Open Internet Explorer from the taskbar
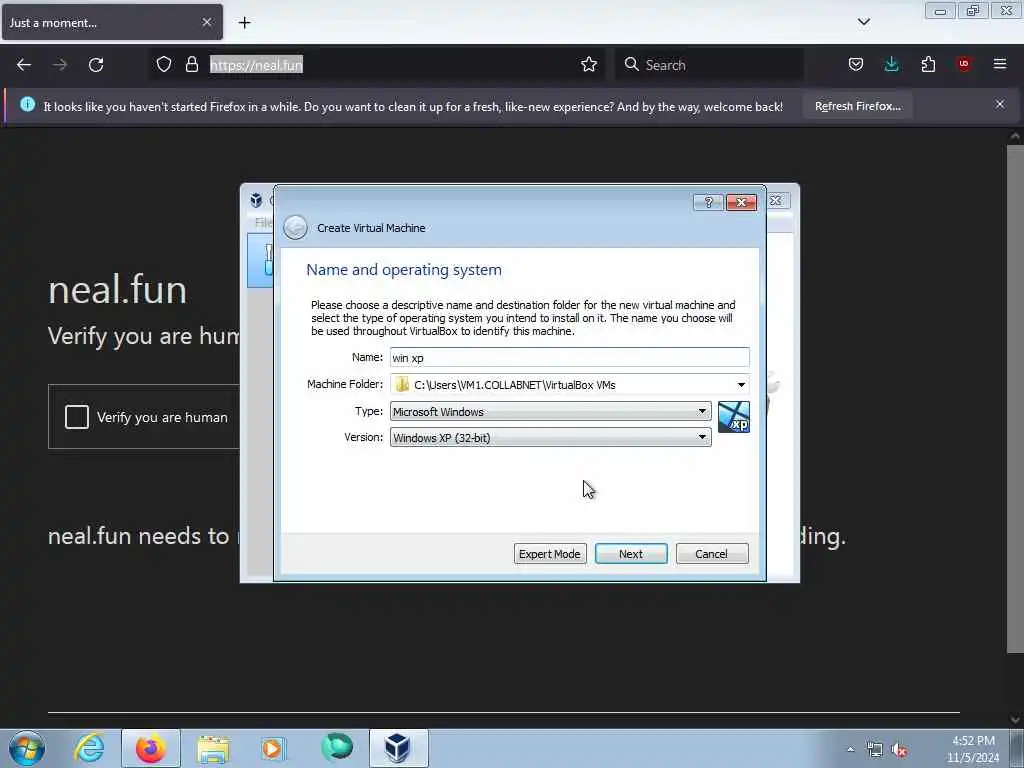Image resolution: width=1024 pixels, height=768 pixels. 89,748
